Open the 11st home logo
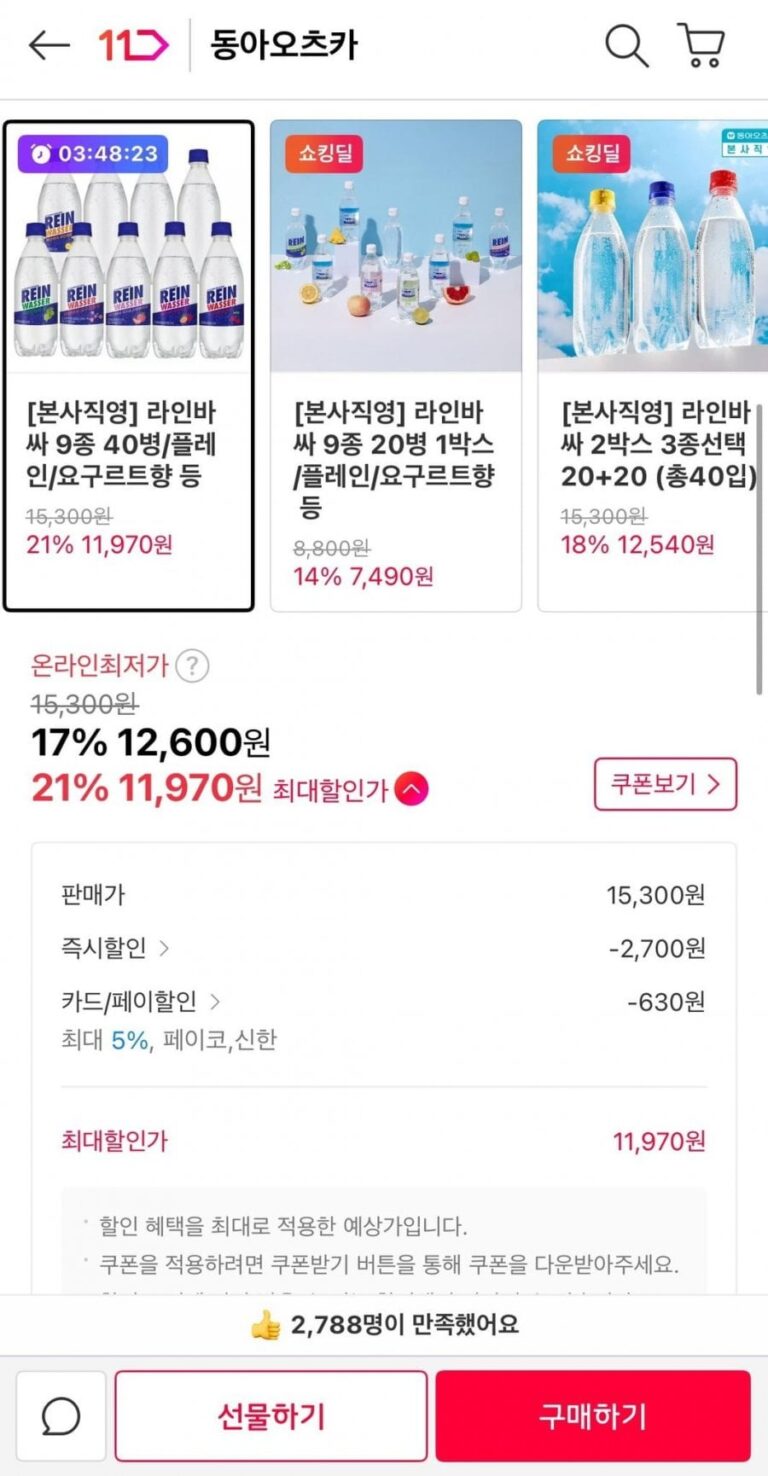This screenshot has width=768, height=1476. click(133, 45)
